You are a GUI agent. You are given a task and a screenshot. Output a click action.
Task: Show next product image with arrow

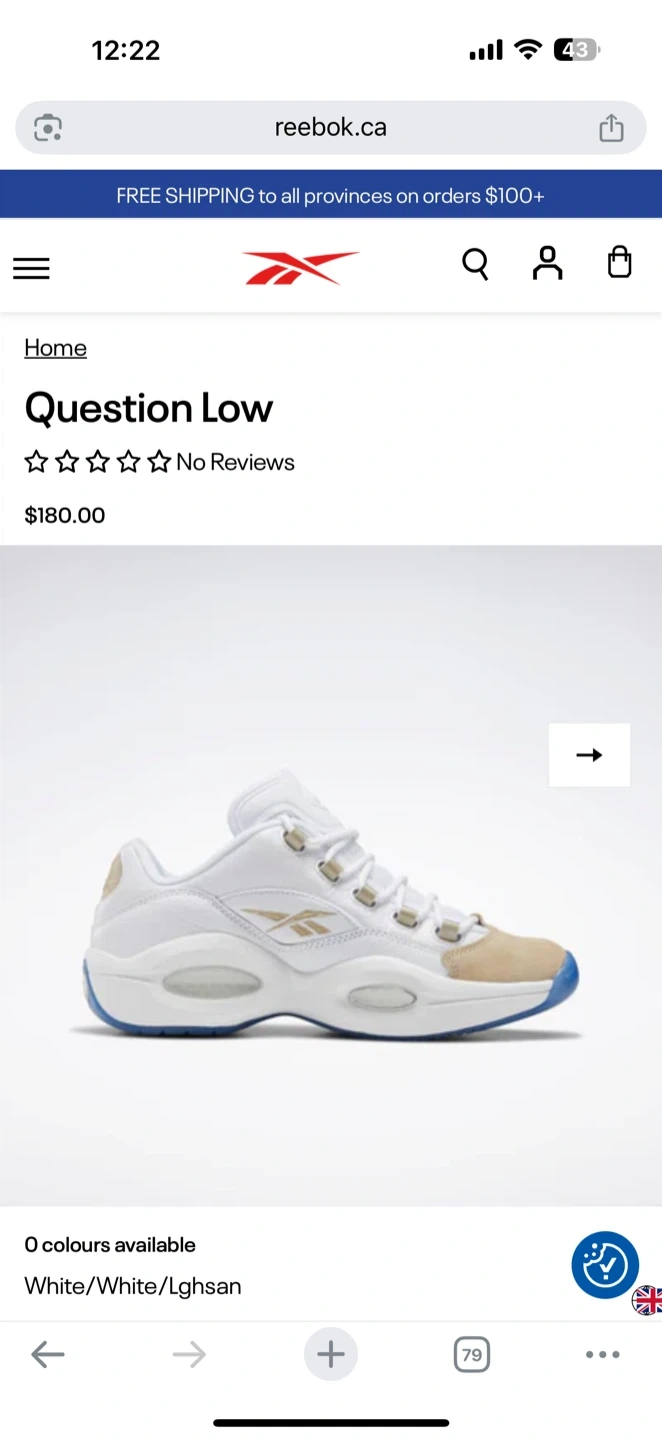(590, 755)
